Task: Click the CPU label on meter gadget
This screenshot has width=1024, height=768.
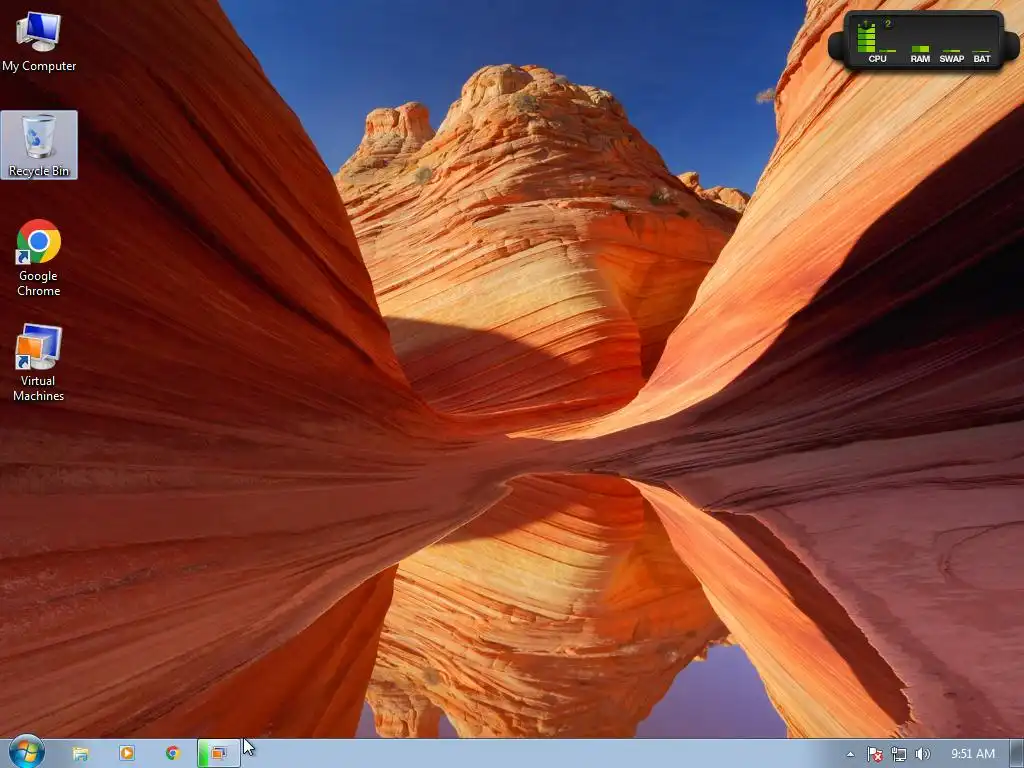Action: click(x=877, y=59)
